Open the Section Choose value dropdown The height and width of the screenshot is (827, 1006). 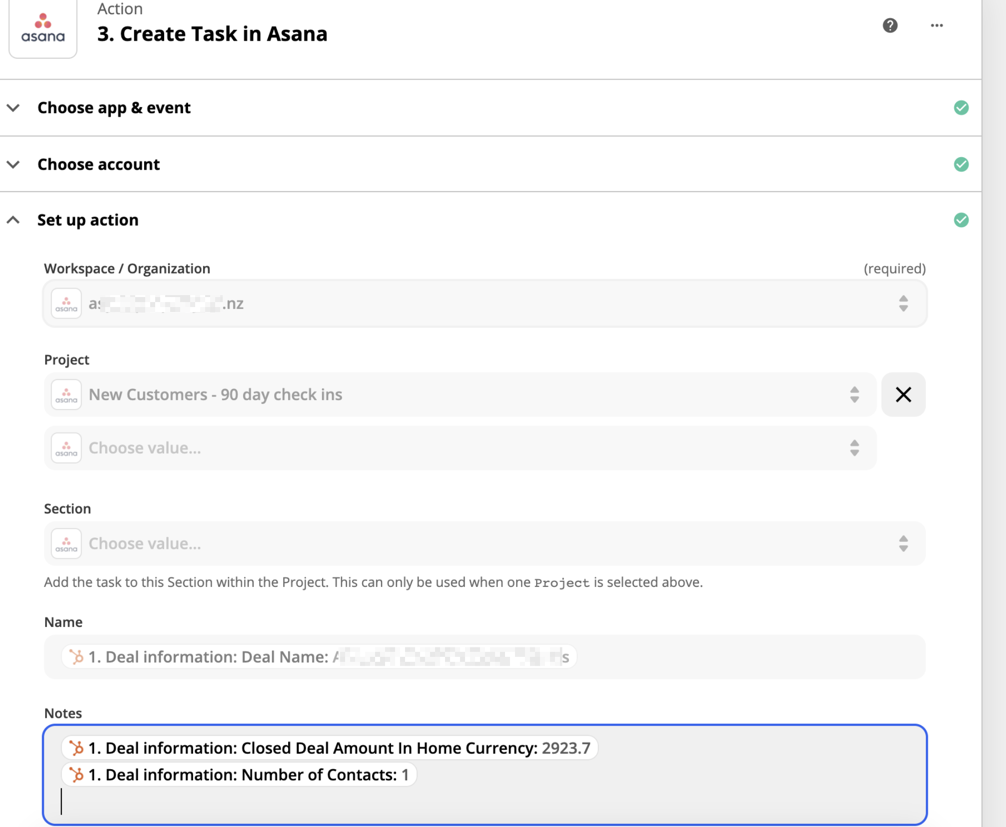click(x=485, y=543)
